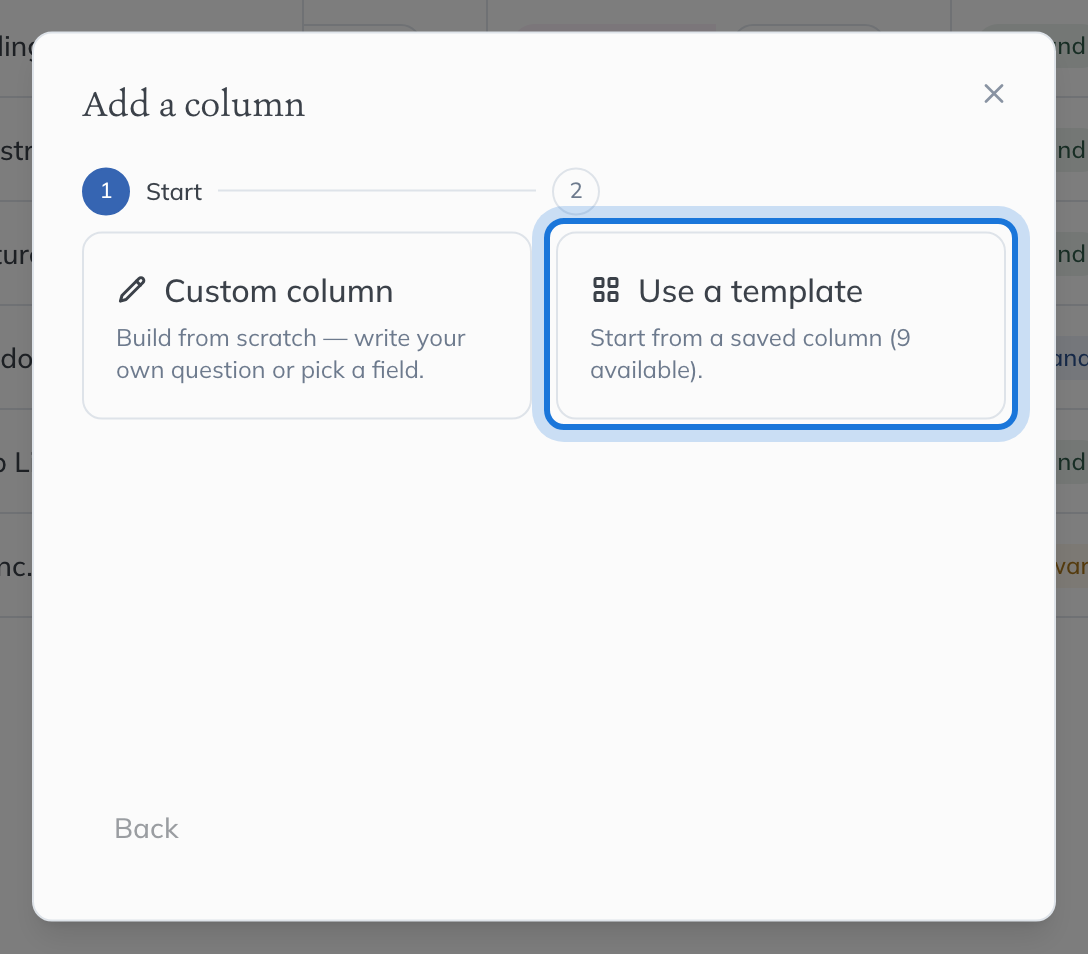
Task: Click the Back button
Action: (146, 828)
